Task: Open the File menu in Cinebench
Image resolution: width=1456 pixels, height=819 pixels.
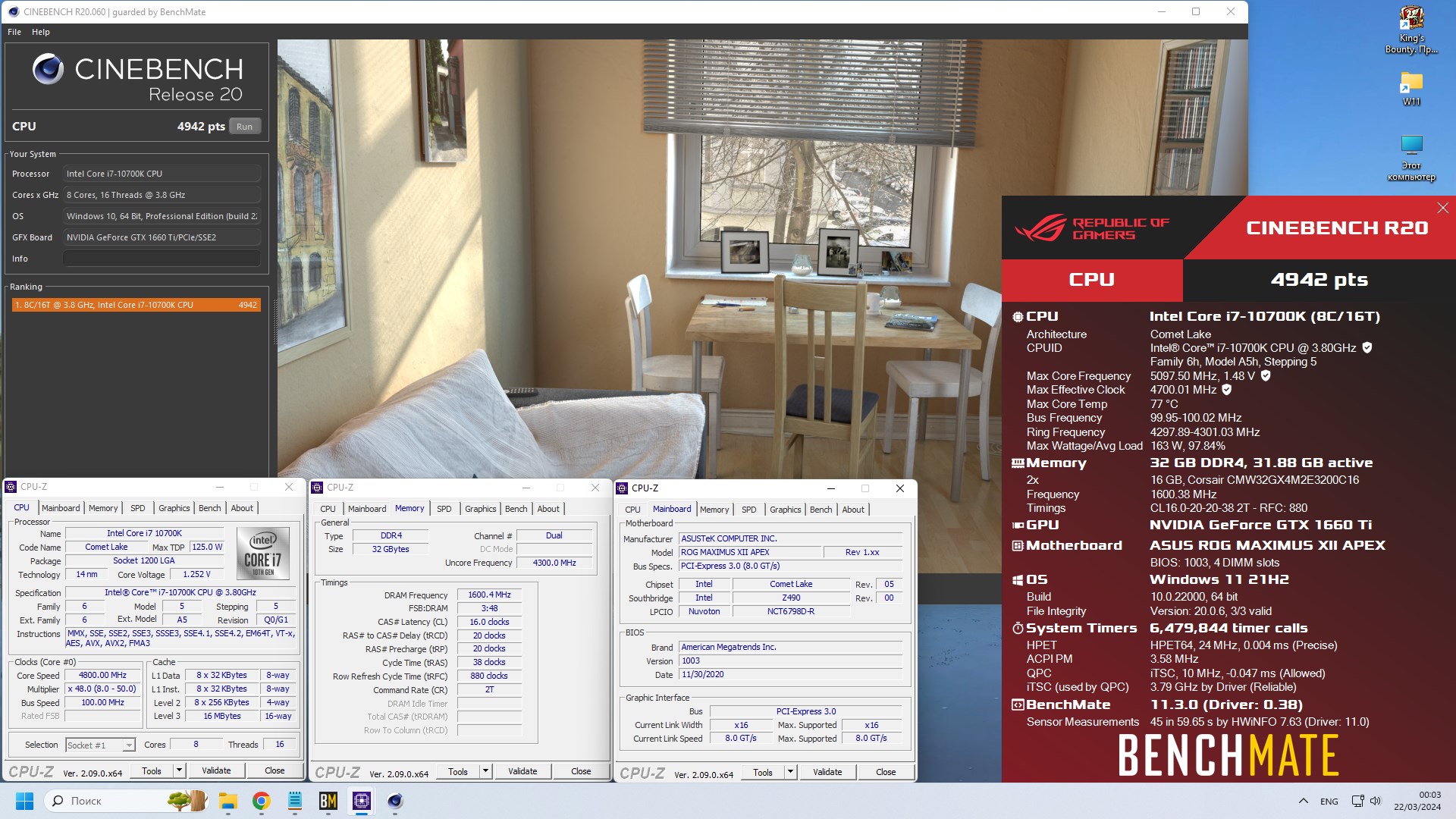Action: [14, 32]
